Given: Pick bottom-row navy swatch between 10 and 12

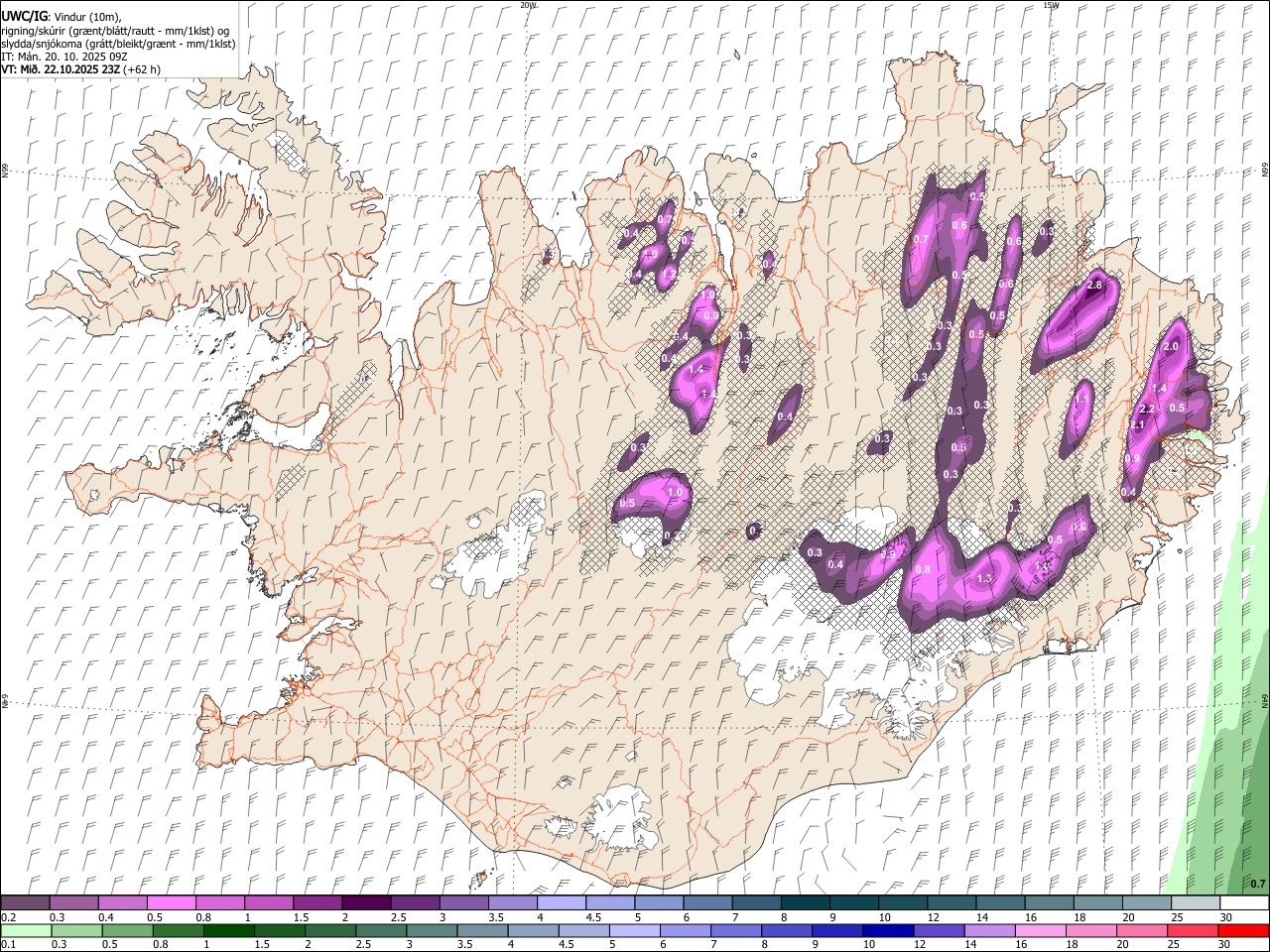Looking at the screenshot, I should pyautogui.click(x=887, y=931).
